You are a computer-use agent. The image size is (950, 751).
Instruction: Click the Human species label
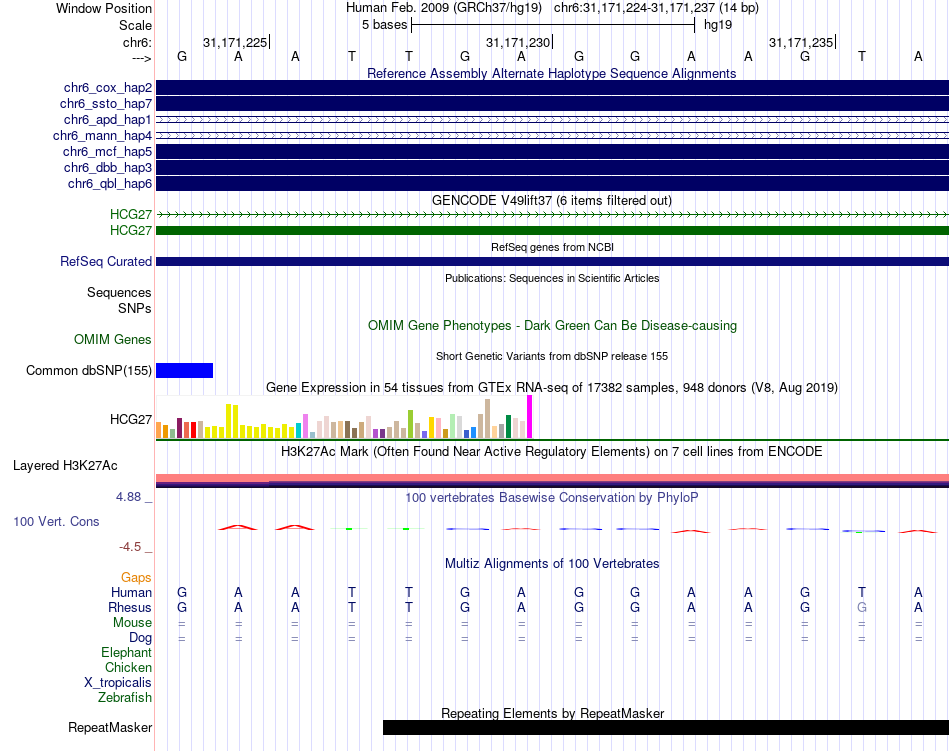[x=131, y=592]
